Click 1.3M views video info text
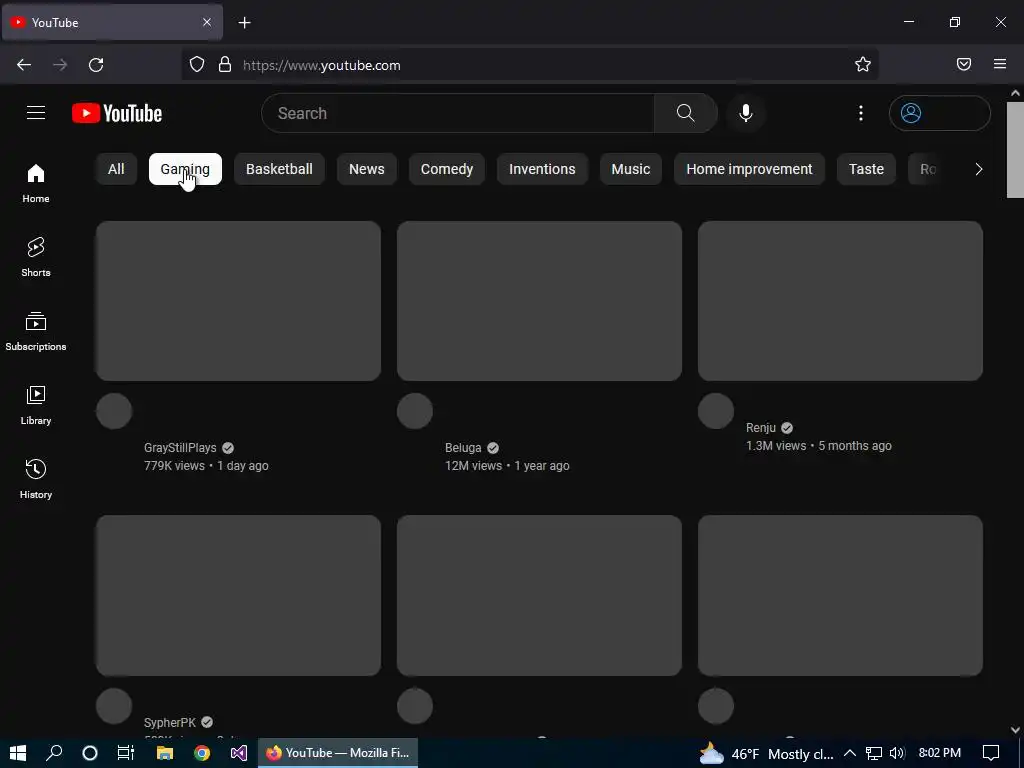 tap(819, 446)
